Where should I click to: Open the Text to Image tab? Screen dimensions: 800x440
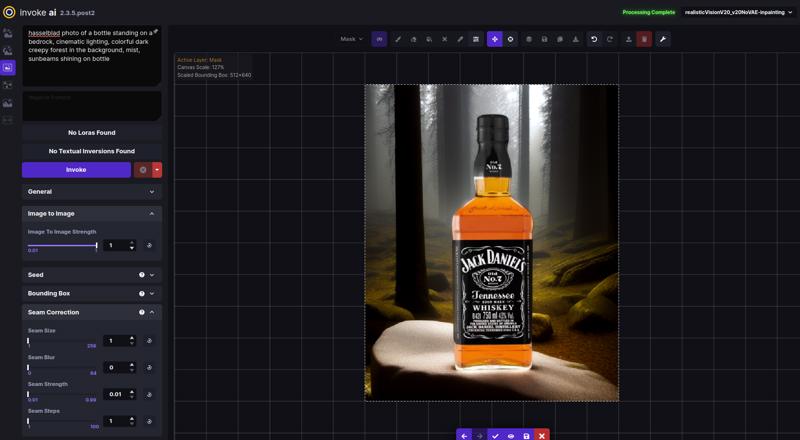click(x=8, y=34)
